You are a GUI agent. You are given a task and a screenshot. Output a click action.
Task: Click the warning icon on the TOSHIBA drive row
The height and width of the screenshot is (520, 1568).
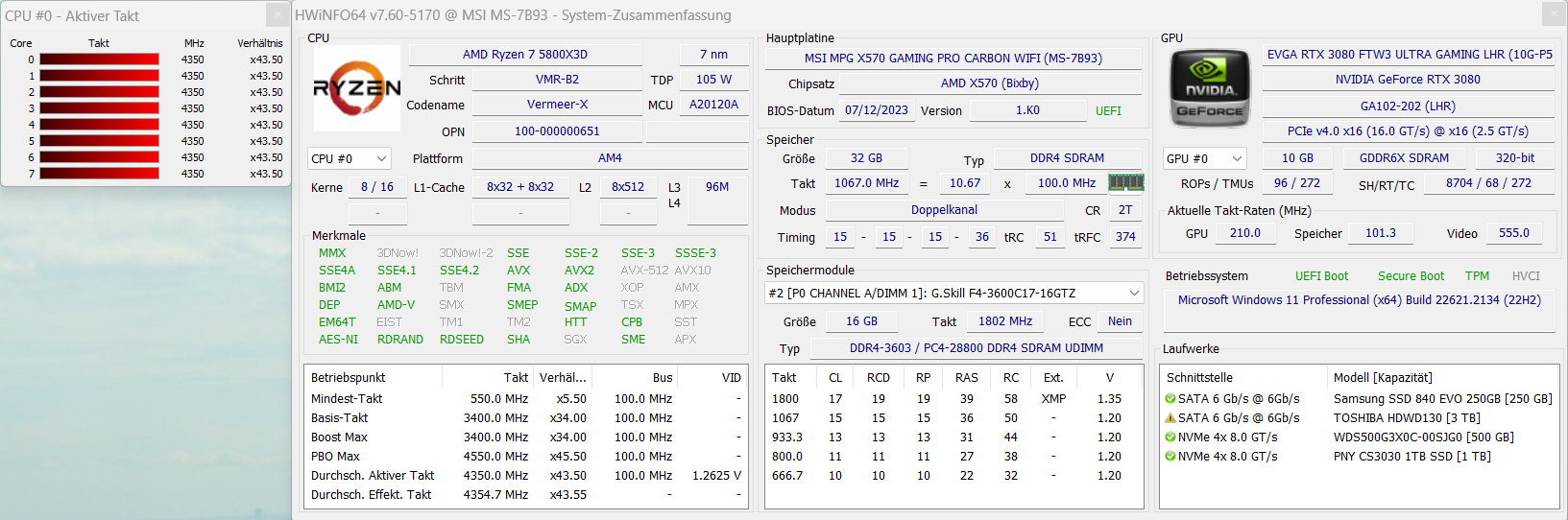[x=1170, y=418]
